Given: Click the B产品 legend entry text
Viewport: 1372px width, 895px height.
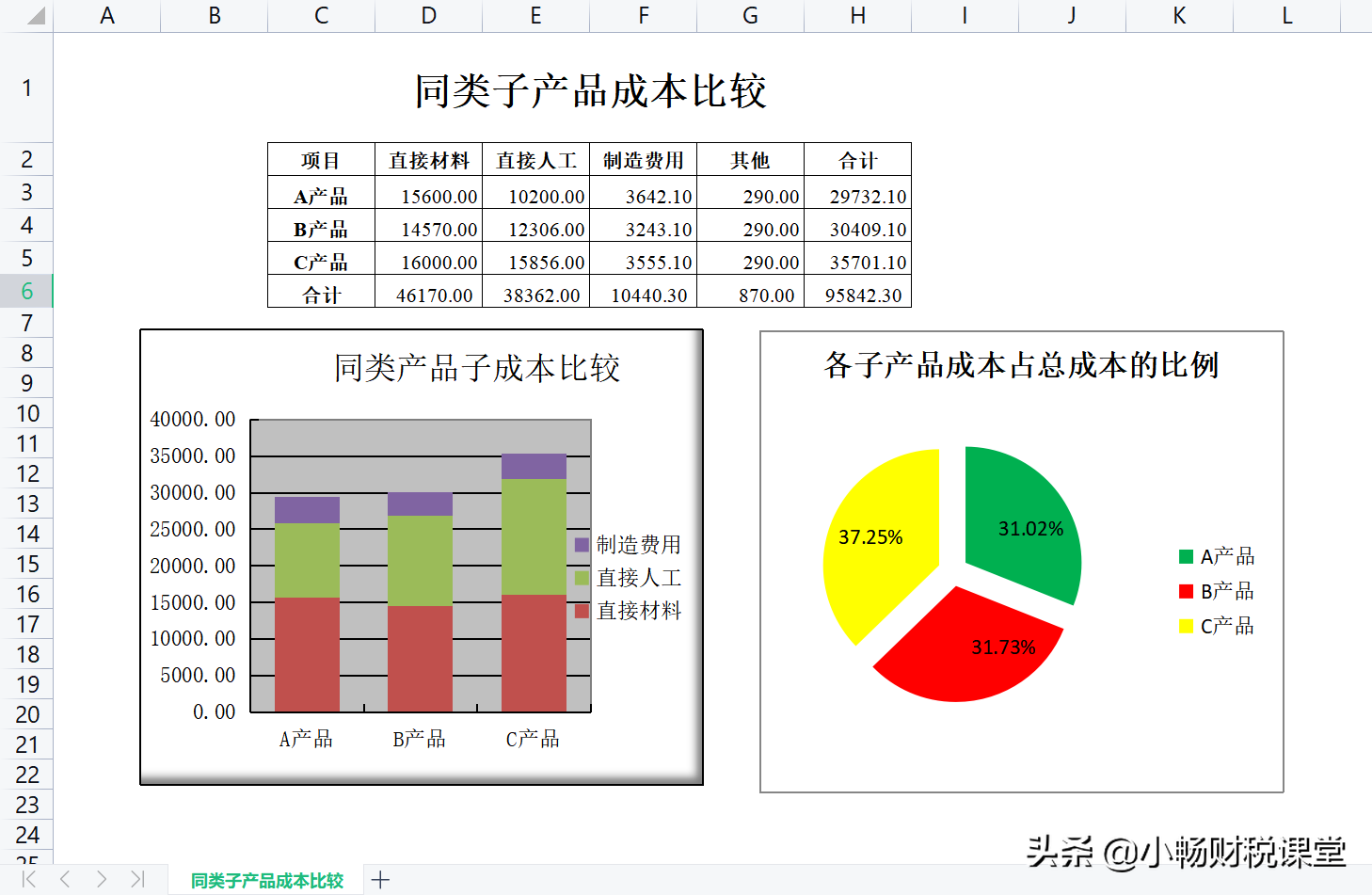Looking at the screenshot, I should (1228, 591).
